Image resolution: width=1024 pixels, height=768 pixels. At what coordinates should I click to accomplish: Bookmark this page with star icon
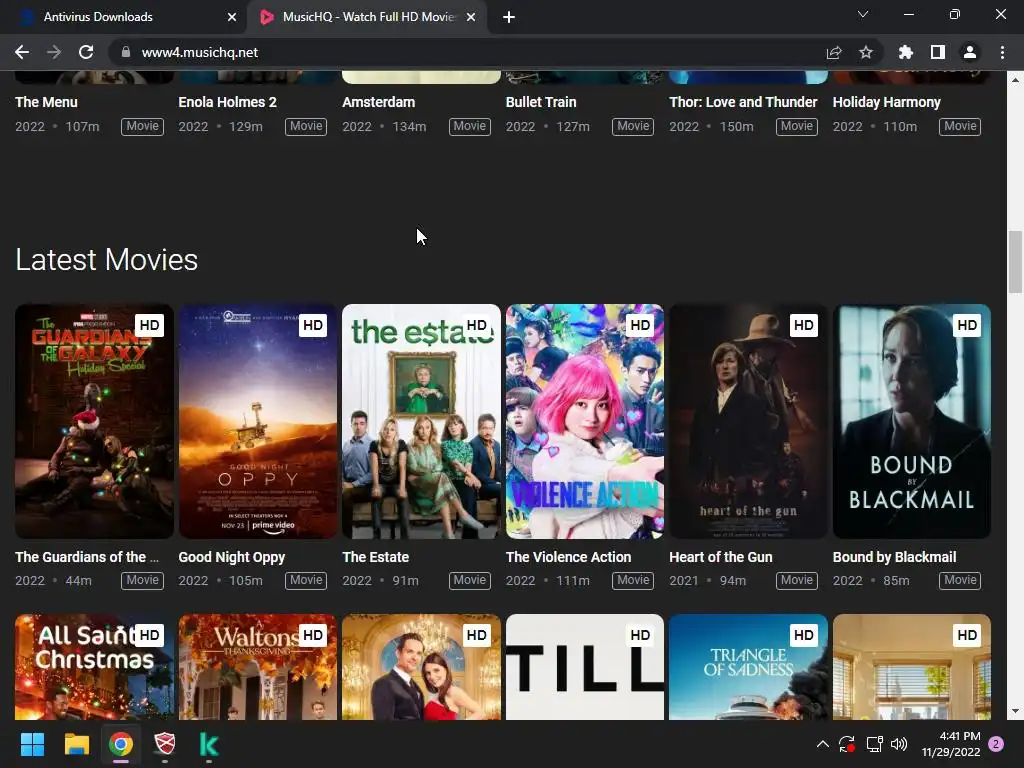click(x=866, y=52)
